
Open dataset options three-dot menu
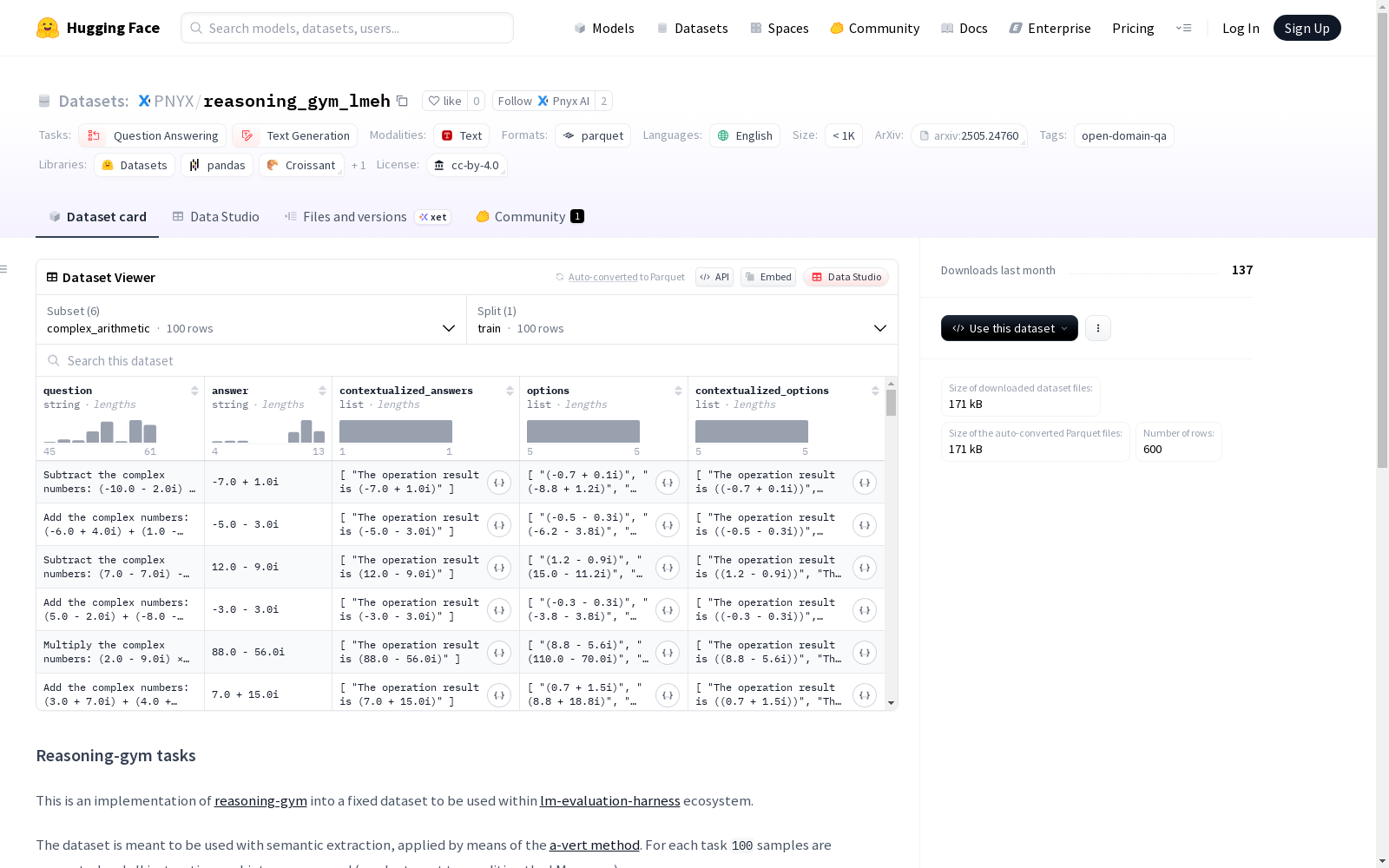1098,328
